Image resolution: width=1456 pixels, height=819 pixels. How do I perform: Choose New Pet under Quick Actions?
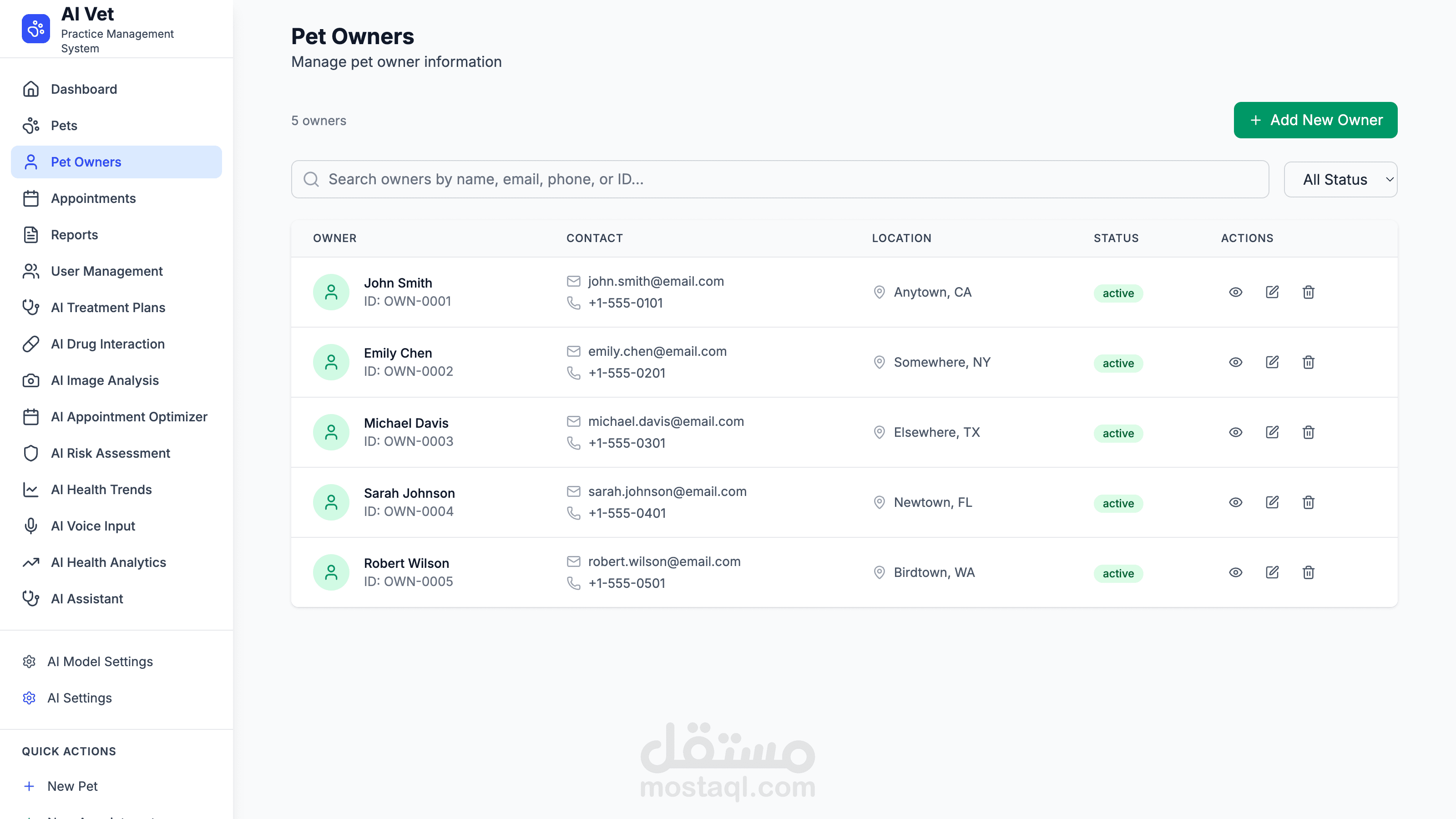point(72,786)
